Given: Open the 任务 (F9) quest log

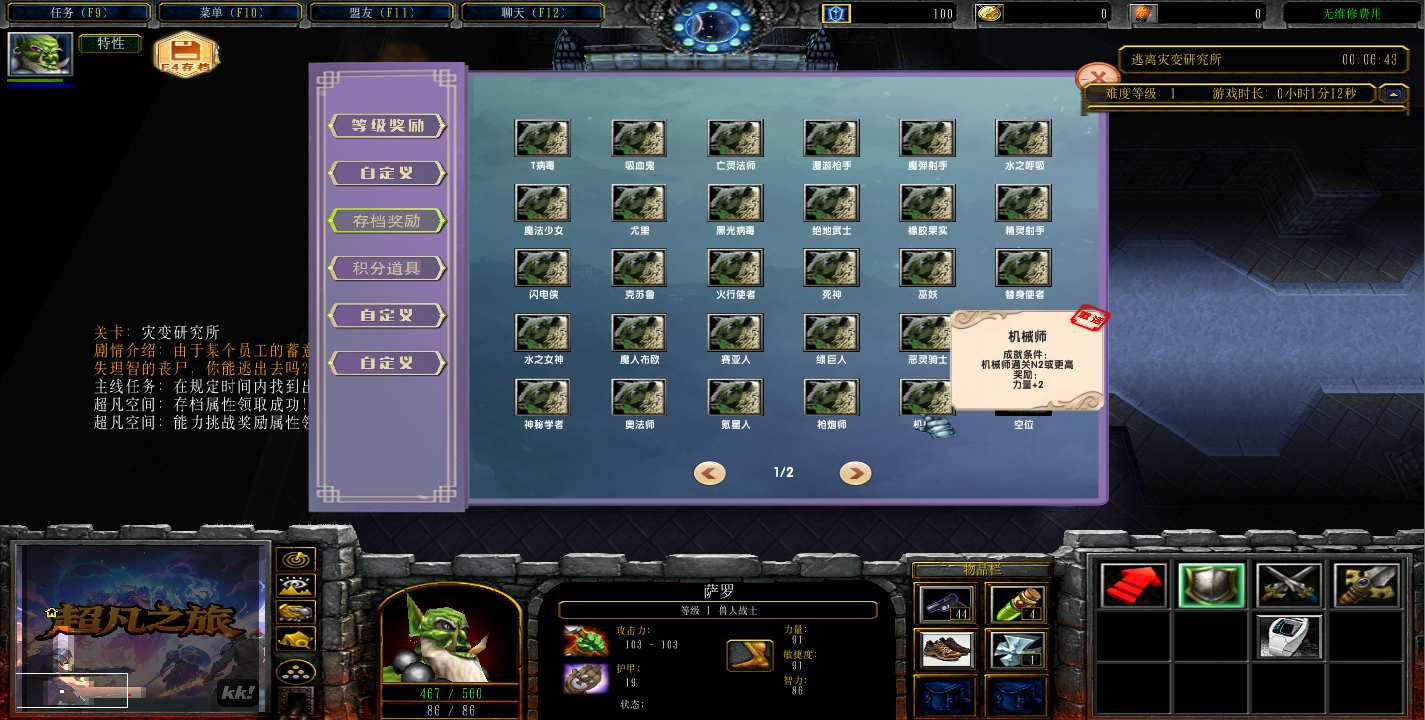Looking at the screenshot, I should click(78, 13).
